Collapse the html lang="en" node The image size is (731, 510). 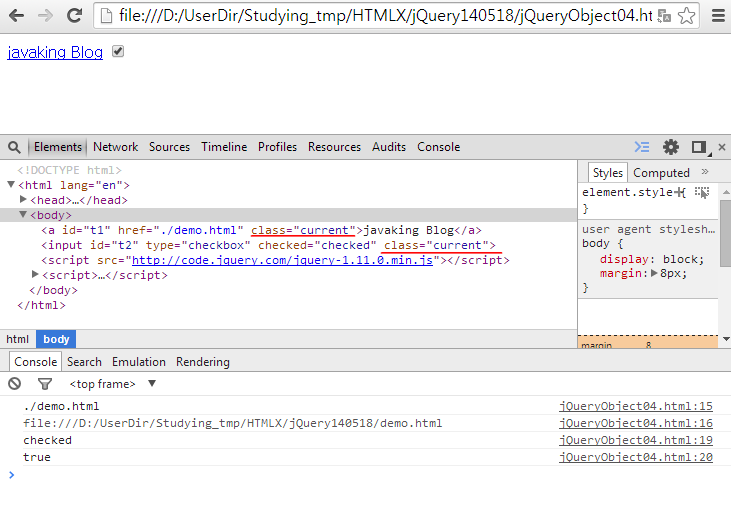point(11,185)
